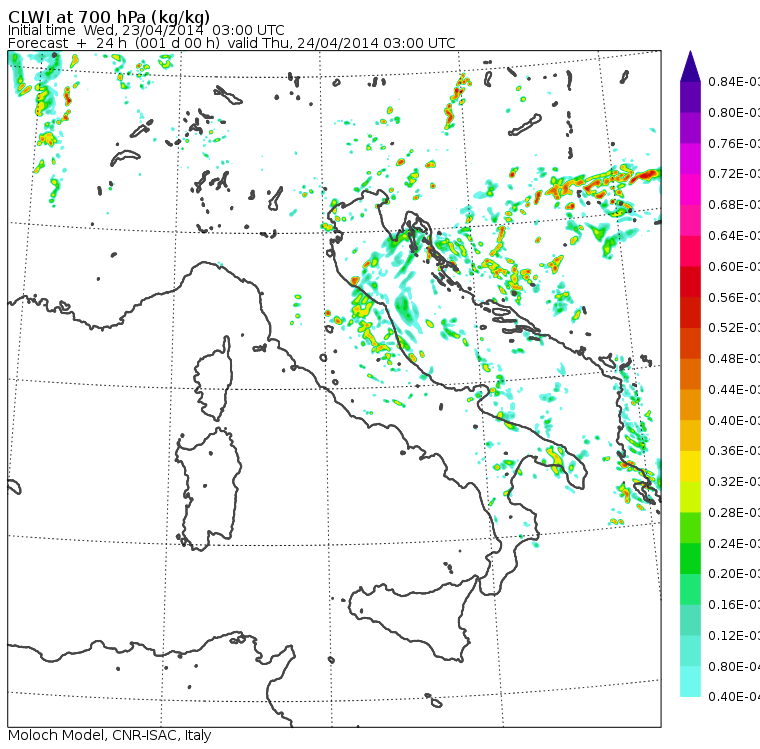
Task: Click the 0.40E-04 legend label
Action: tap(734, 697)
